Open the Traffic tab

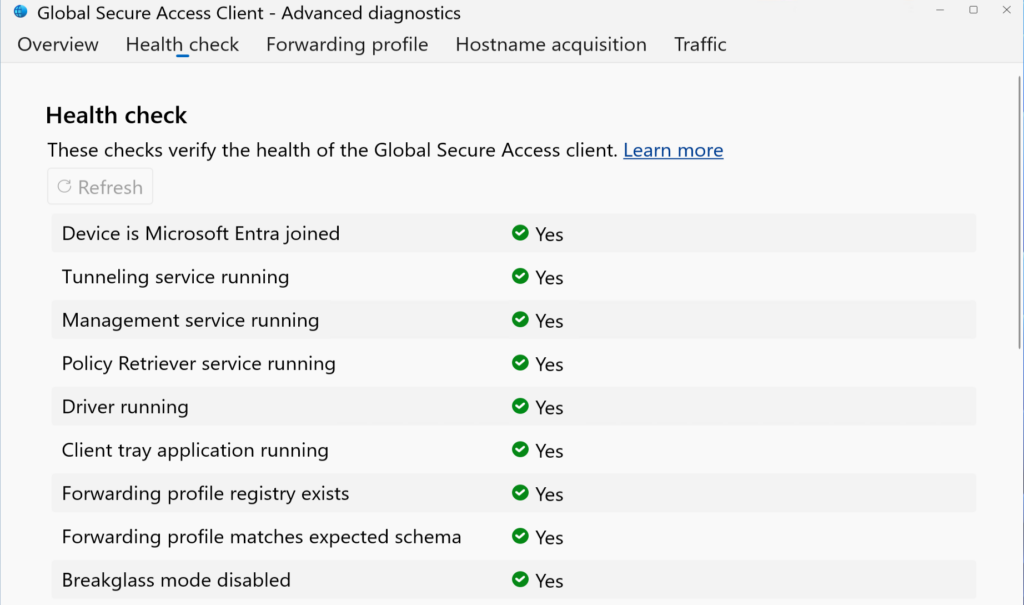coord(700,44)
